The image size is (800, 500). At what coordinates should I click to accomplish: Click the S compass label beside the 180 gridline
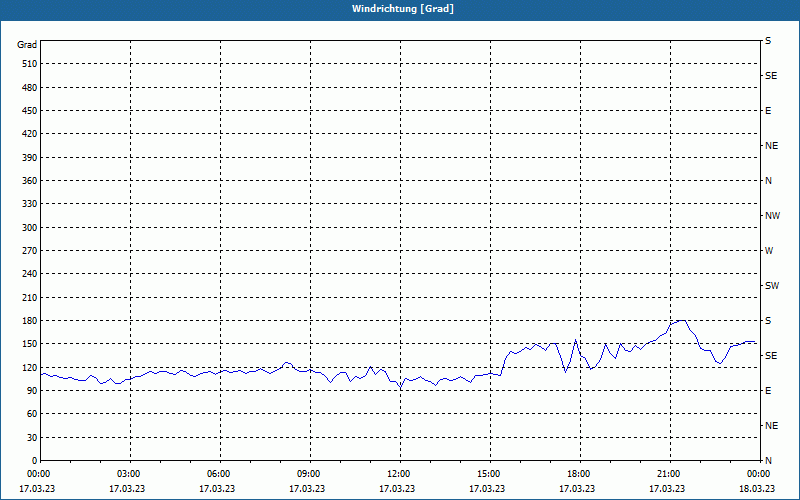pos(768,320)
